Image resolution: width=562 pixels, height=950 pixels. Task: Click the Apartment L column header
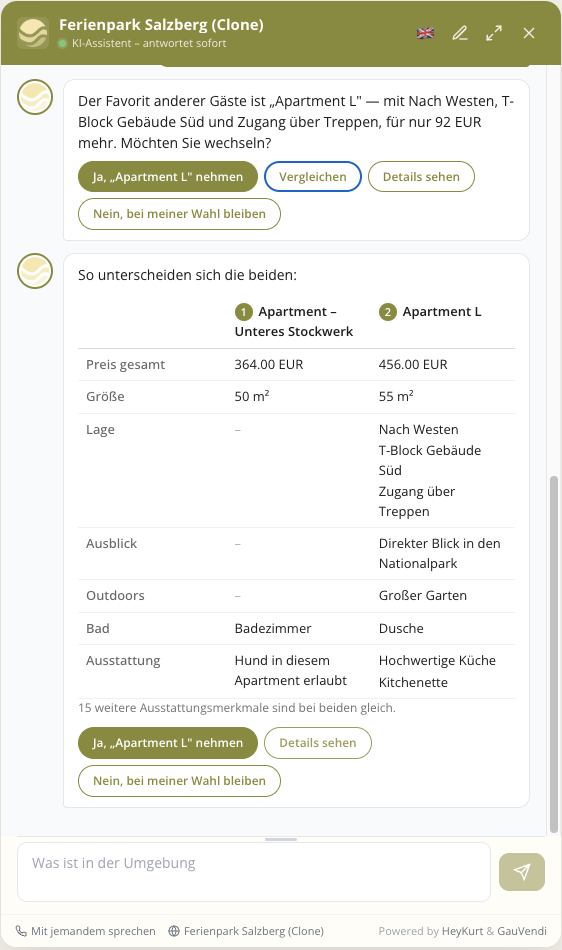click(430, 312)
